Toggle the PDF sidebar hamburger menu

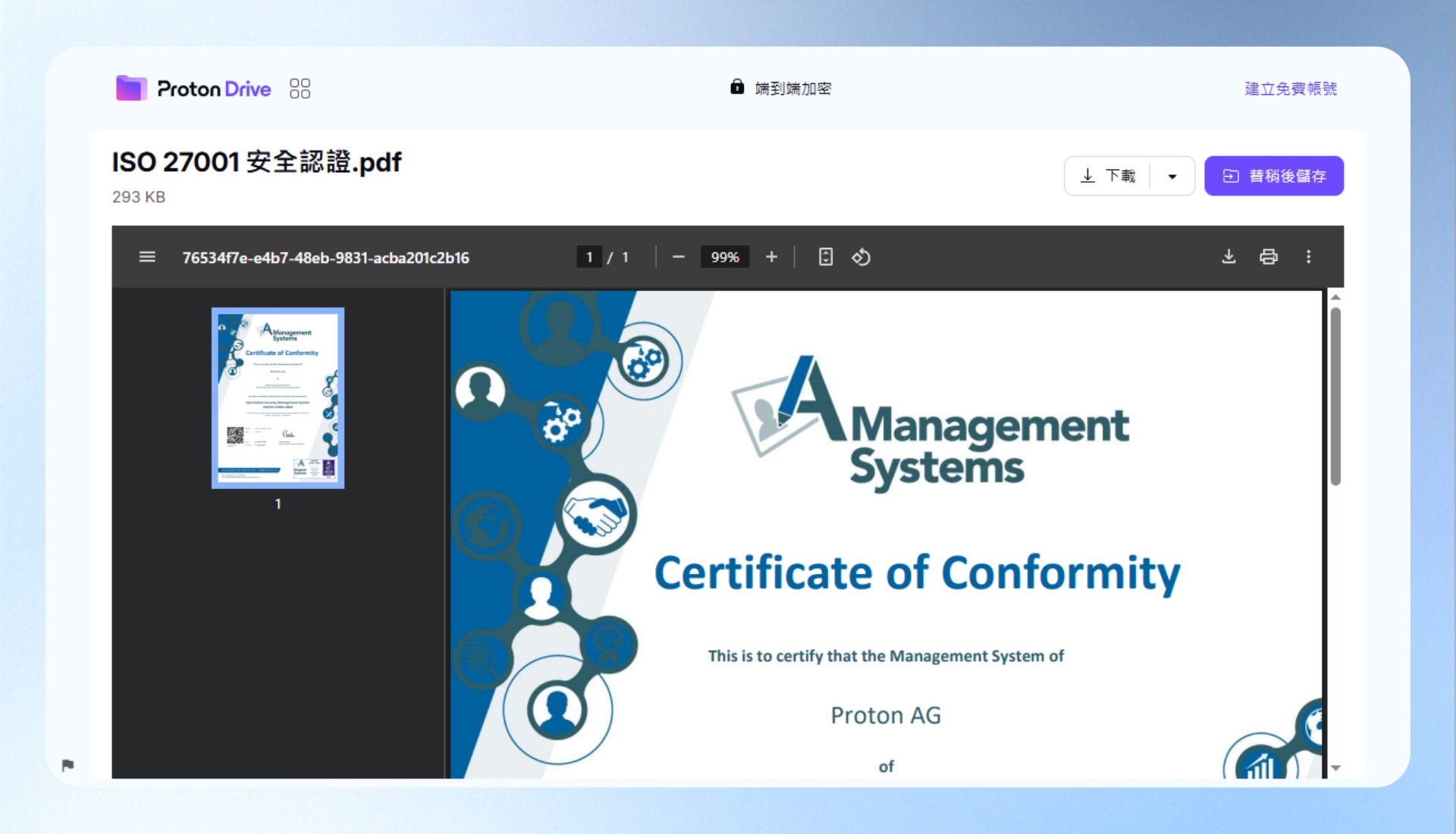click(x=147, y=257)
